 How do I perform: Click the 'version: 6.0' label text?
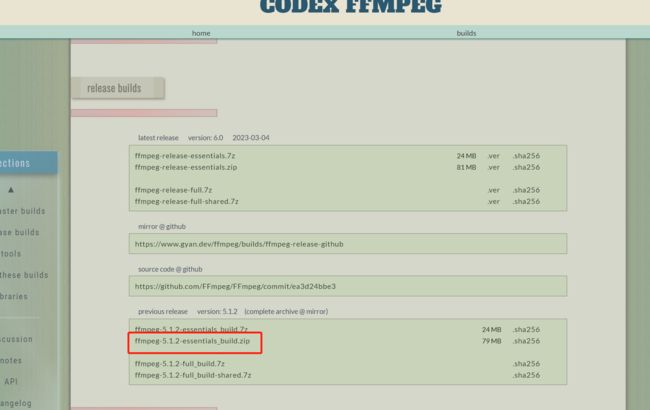205,138
